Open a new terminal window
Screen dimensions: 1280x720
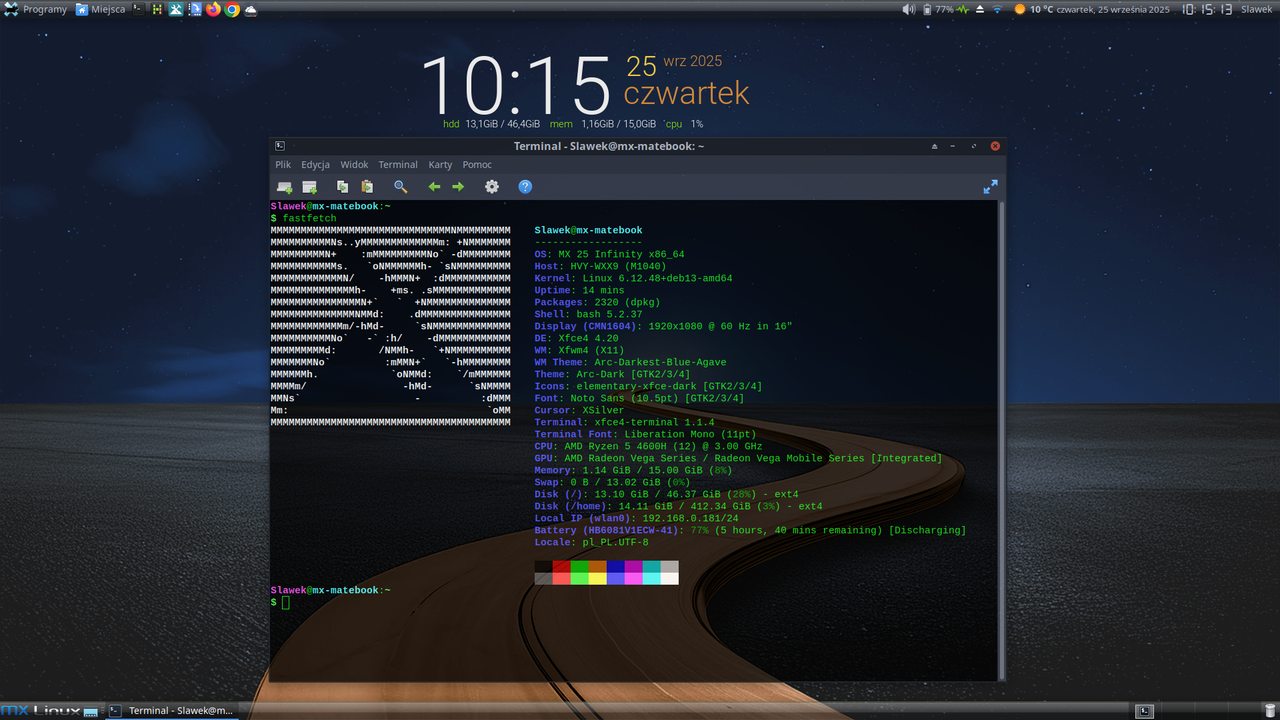coord(310,187)
